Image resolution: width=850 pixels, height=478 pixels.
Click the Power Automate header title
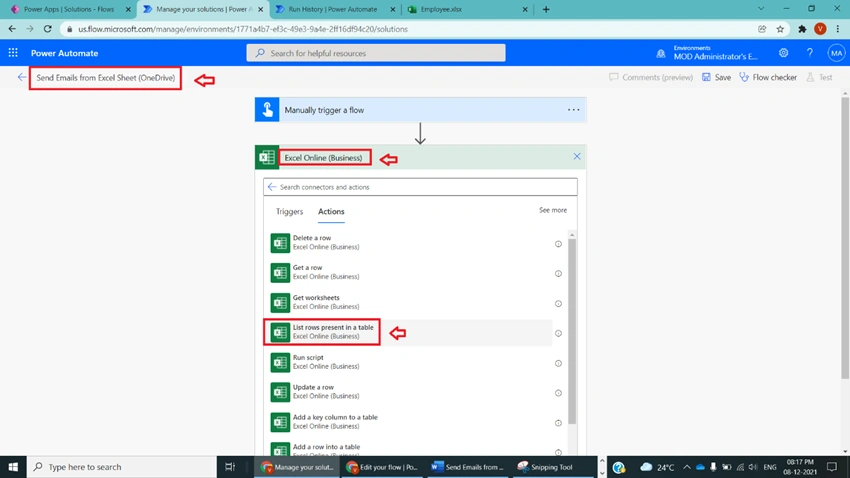tap(65, 53)
